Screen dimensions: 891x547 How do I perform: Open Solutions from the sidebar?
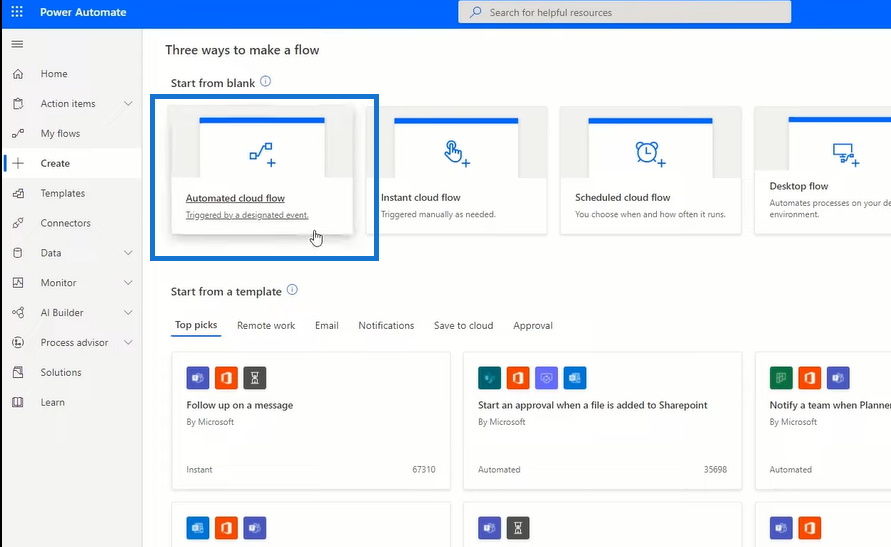point(61,373)
